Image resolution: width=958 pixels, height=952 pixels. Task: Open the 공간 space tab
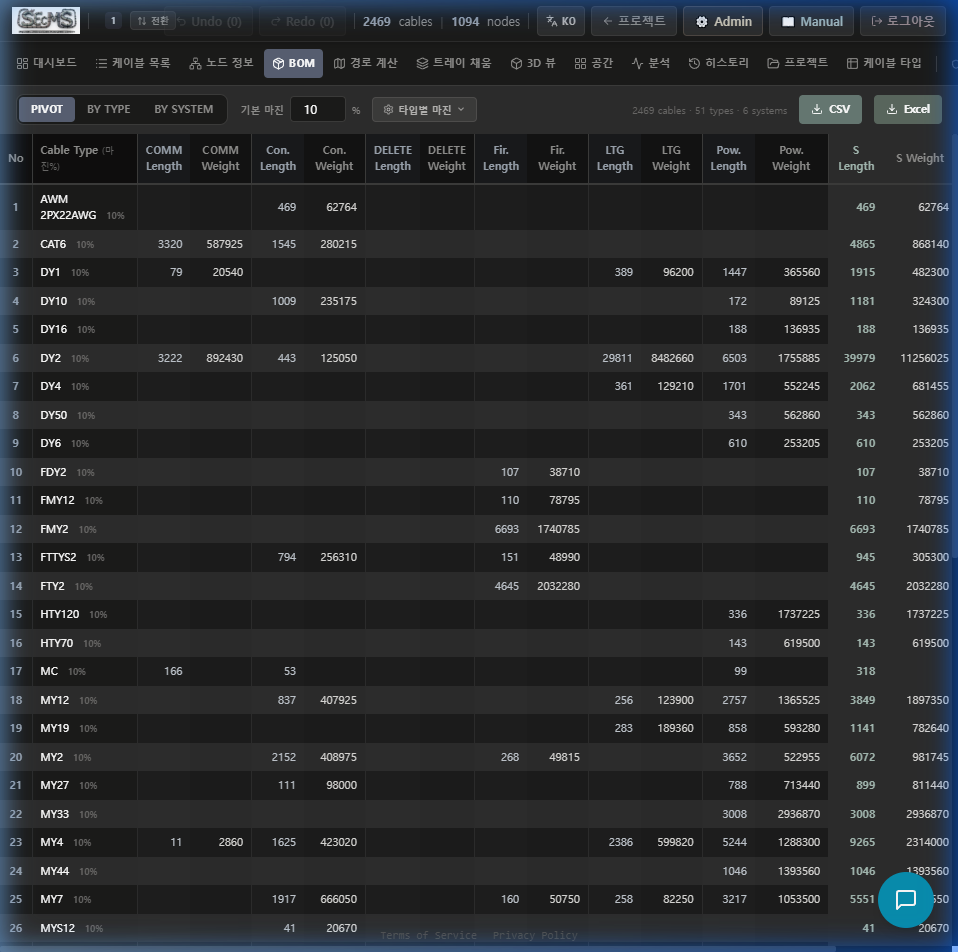point(593,63)
